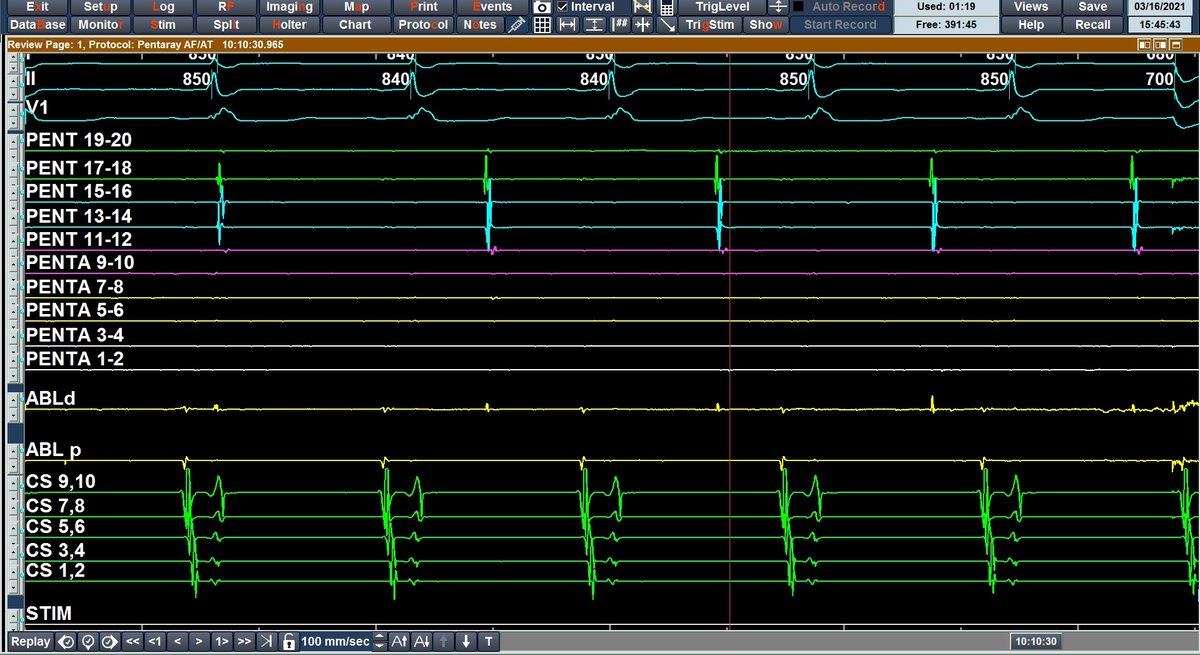This screenshot has width=1200, height=655.
Task: Click the TrigLevel button
Action: [722, 7]
